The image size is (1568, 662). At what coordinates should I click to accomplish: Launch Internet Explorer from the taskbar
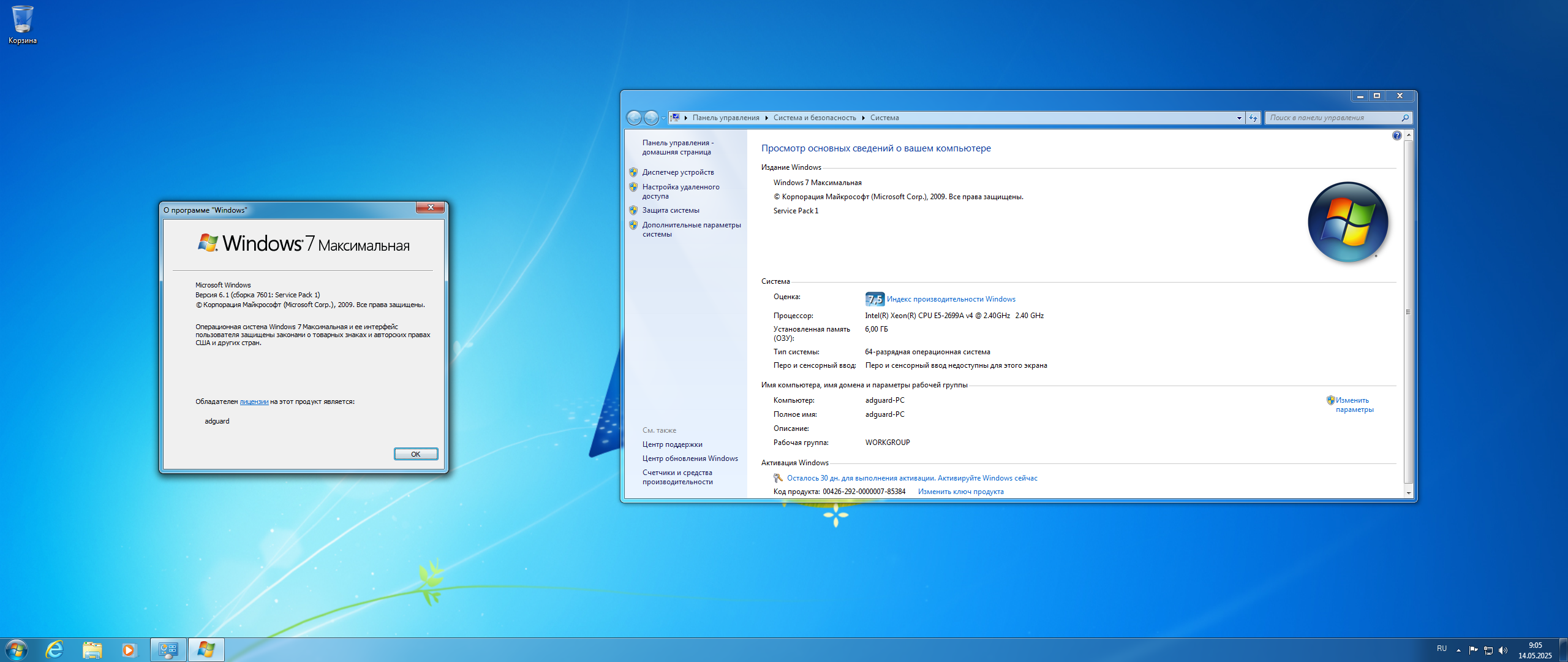(x=55, y=650)
